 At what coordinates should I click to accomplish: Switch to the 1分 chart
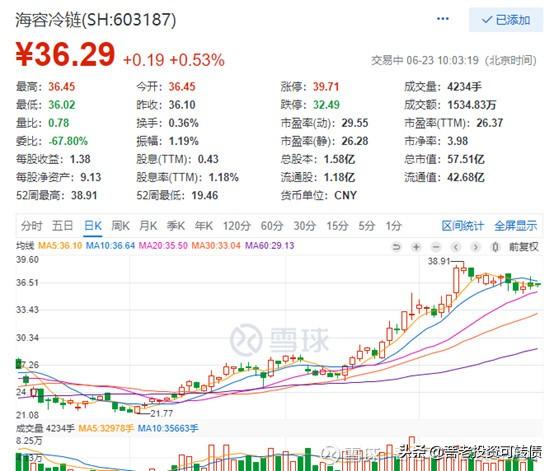coord(394,225)
